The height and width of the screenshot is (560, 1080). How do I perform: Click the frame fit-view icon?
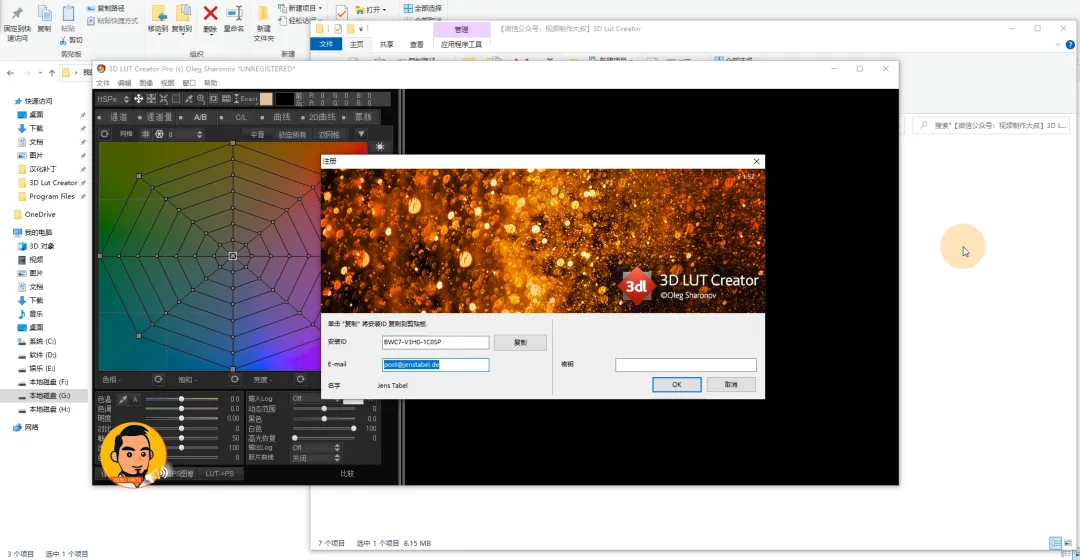[x=214, y=98]
